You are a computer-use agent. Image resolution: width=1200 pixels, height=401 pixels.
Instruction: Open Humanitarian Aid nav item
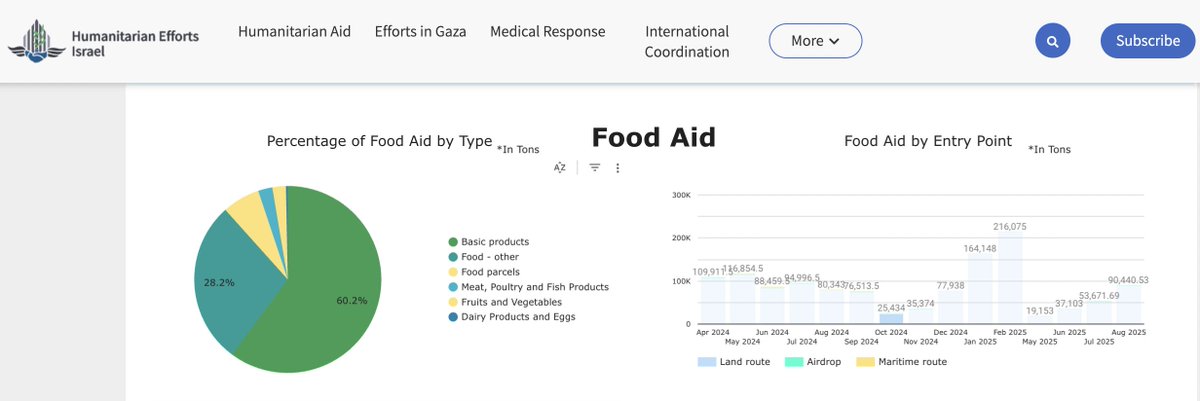tap(294, 31)
